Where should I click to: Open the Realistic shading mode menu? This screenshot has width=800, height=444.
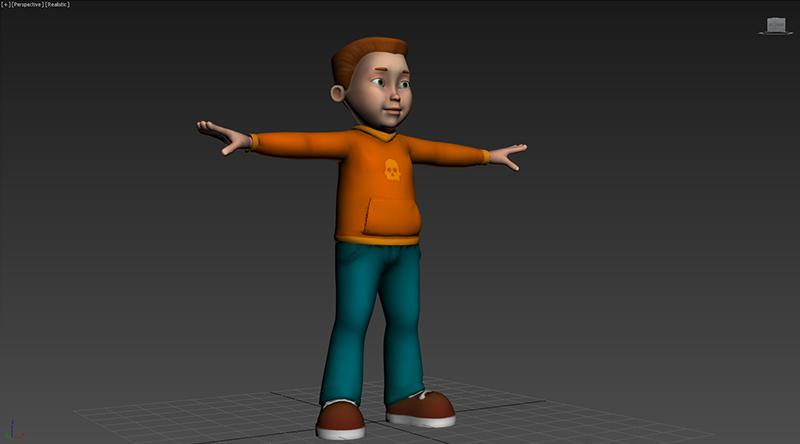[x=58, y=5]
